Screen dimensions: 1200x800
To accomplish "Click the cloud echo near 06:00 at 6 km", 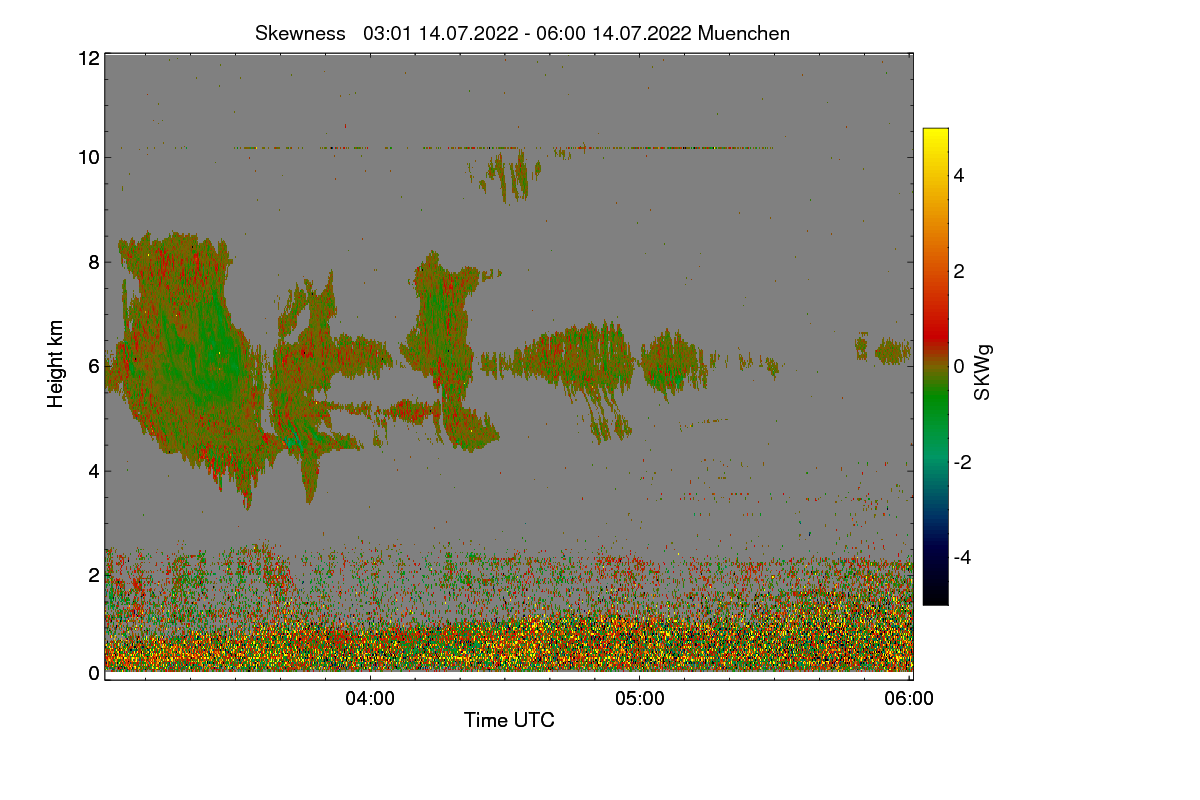I will point(892,351).
